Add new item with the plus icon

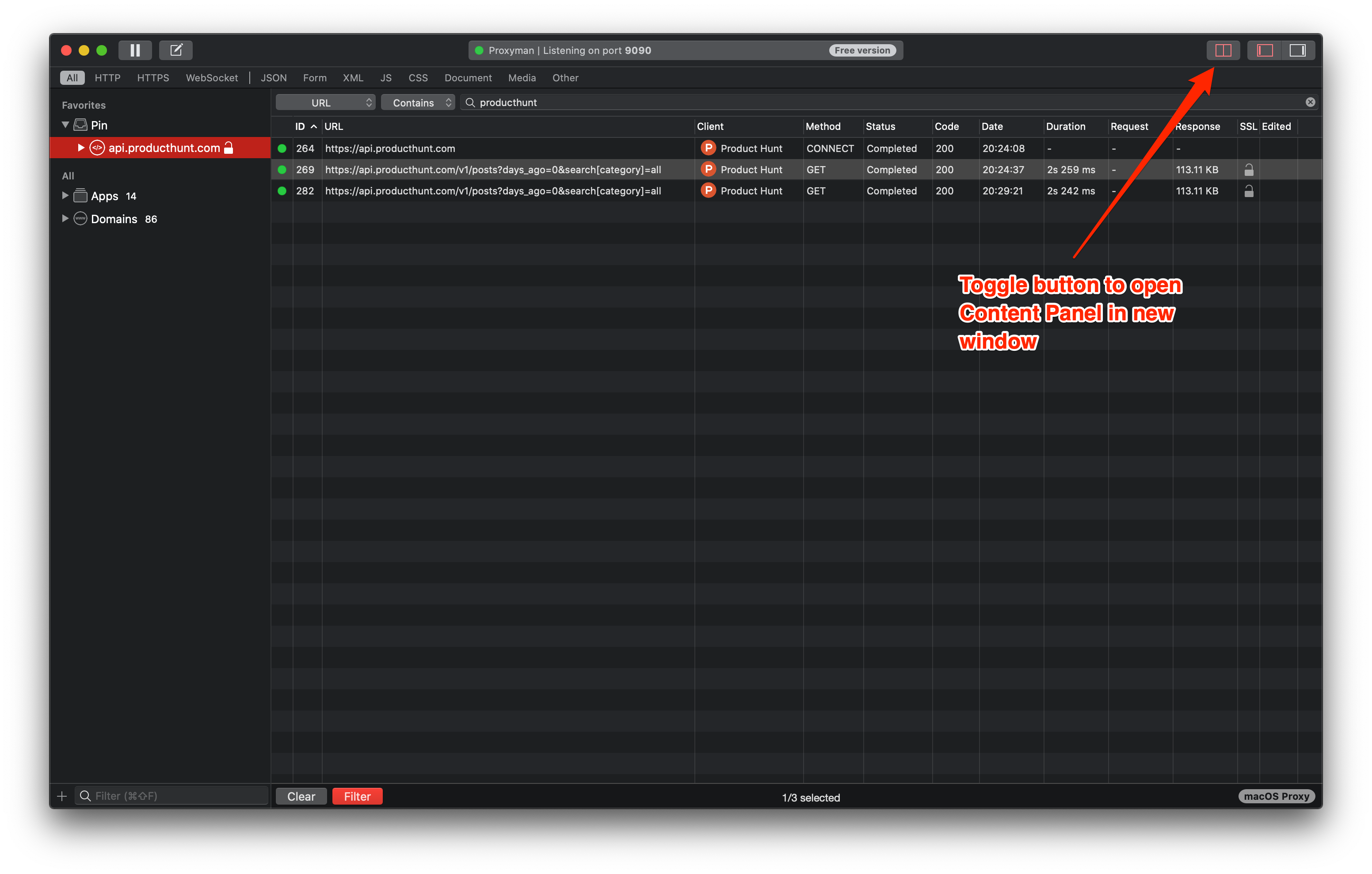(x=62, y=796)
